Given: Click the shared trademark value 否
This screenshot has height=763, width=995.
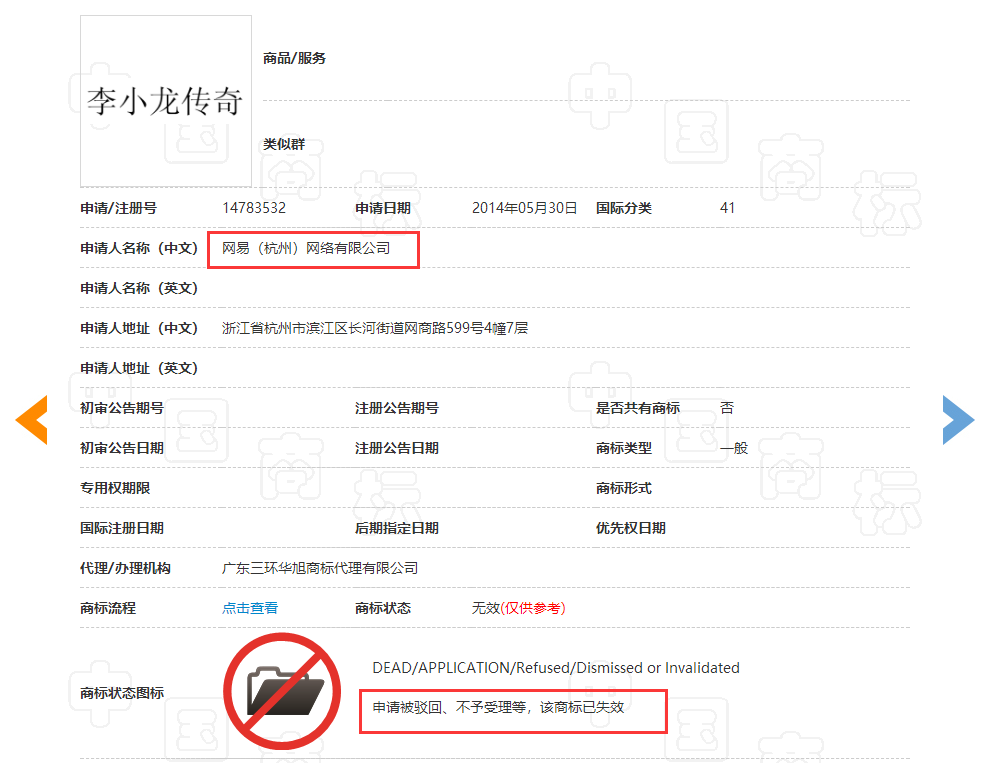Looking at the screenshot, I should 727,408.
